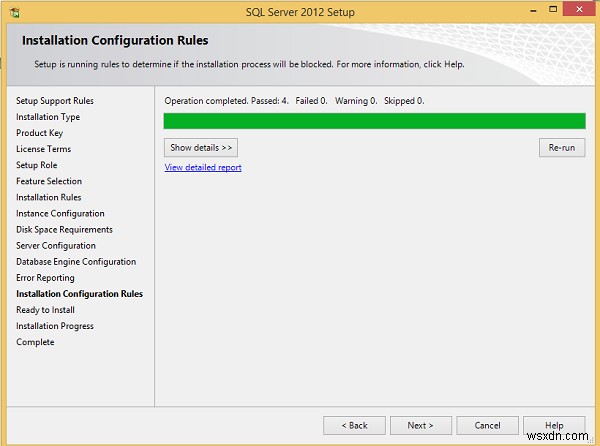Expand rule results with Show details
This screenshot has width=600, height=446.
pyautogui.click(x=201, y=148)
